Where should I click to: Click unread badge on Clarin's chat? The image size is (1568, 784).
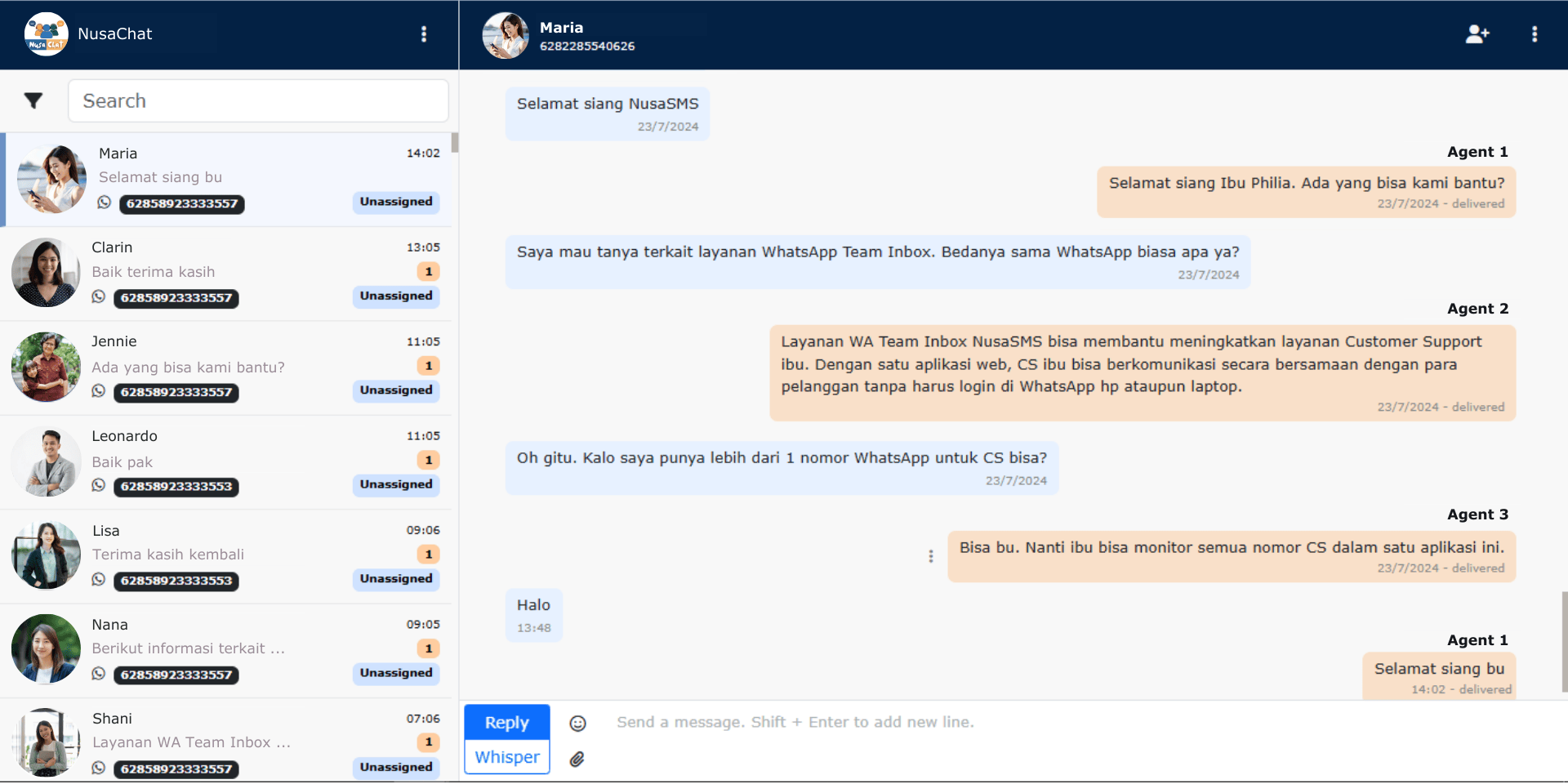pos(428,271)
